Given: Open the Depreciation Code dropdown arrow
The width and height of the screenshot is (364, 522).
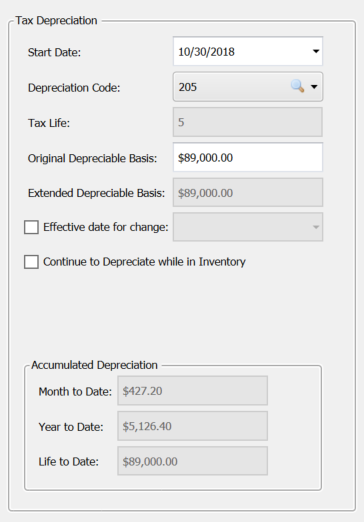Looking at the screenshot, I should [314, 87].
